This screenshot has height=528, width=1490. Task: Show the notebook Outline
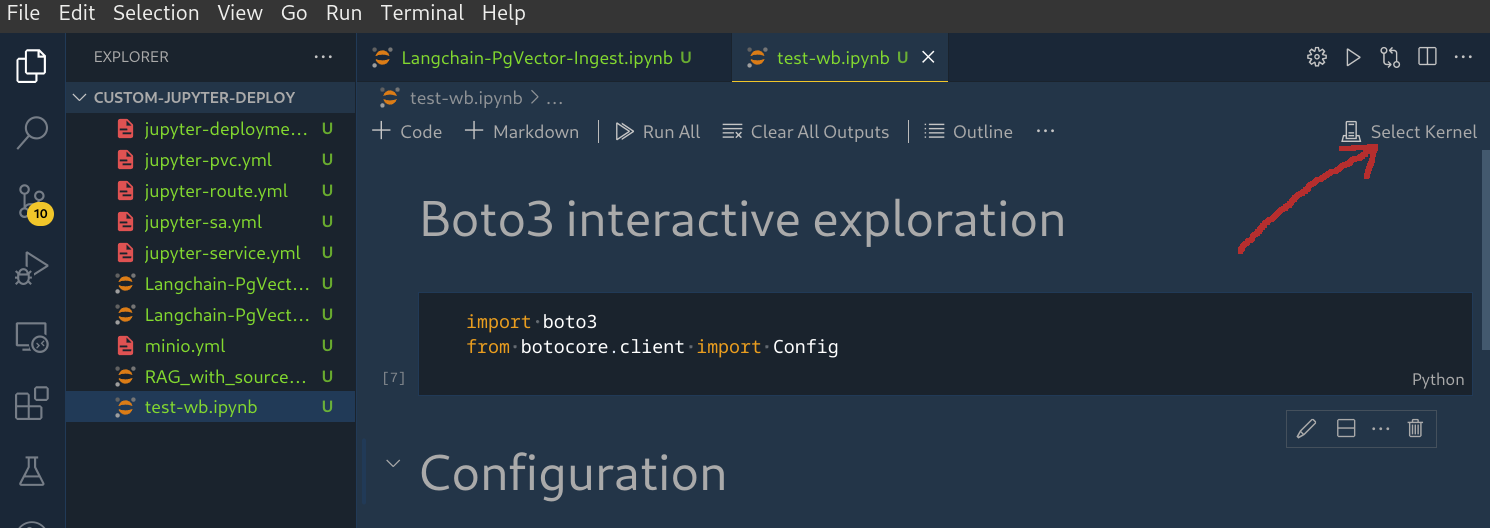point(968,131)
